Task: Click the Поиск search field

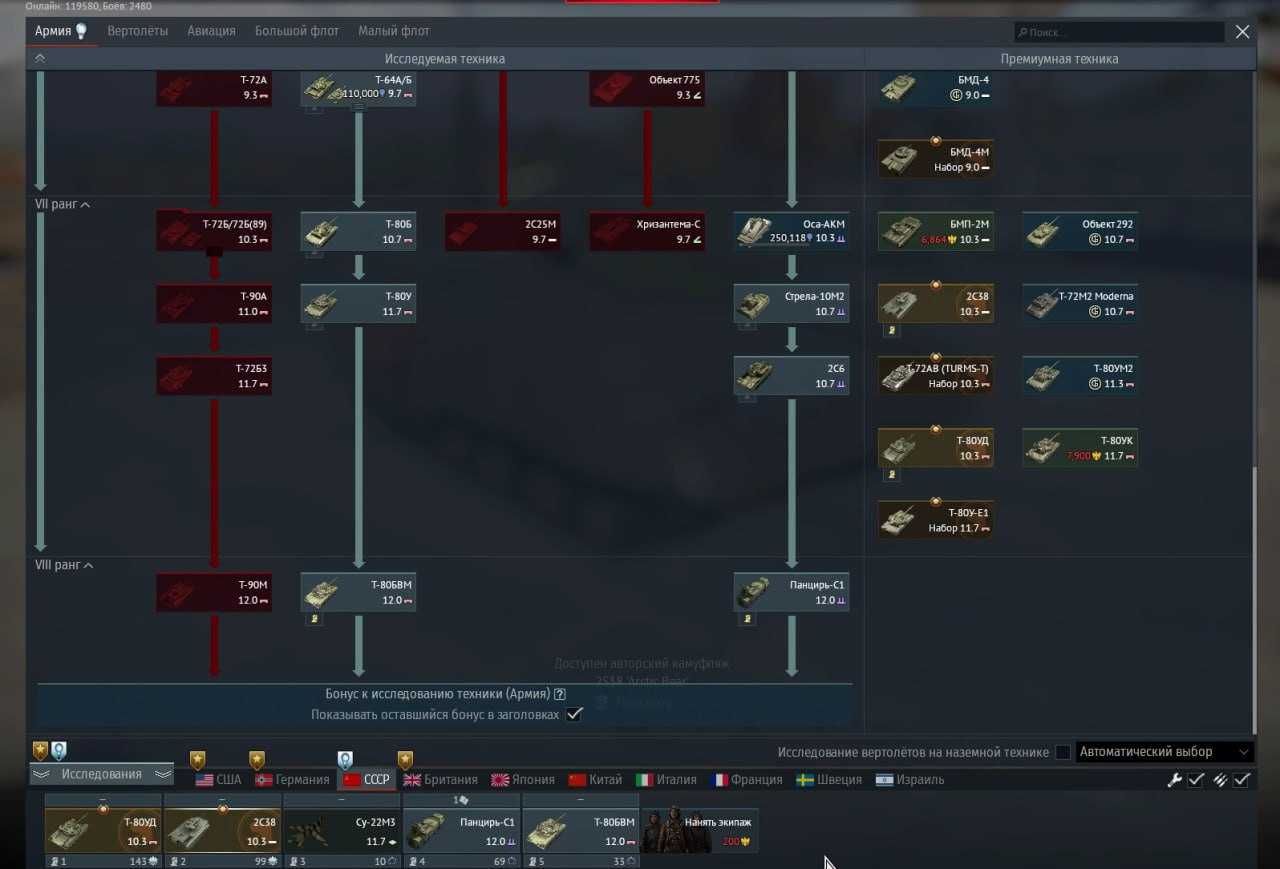Action: click(x=1119, y=32)
